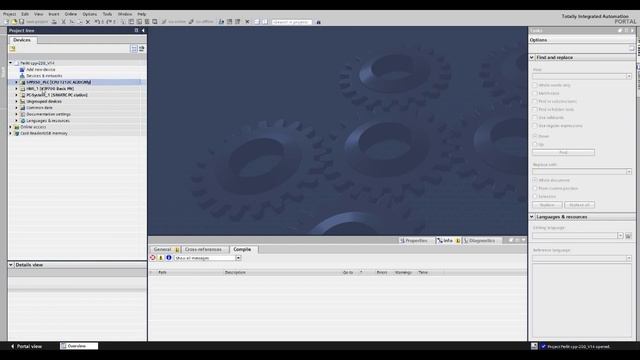The width and height of the screenshot is (640, 360).
Task: Expand the selected PLC CPU 1212C node
Action: tap(16, 82)
